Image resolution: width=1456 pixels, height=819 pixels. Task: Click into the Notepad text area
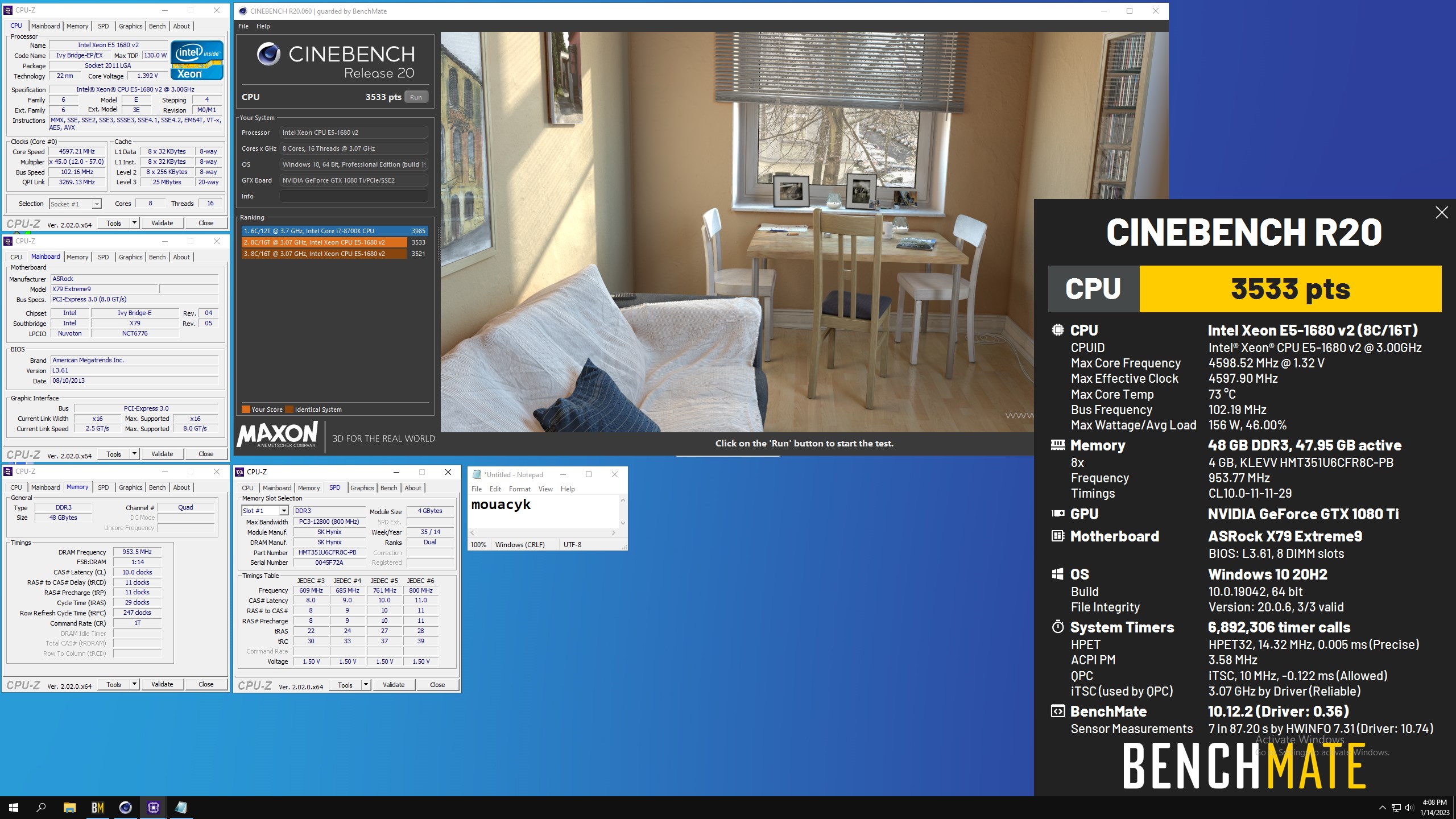point(544,512)
